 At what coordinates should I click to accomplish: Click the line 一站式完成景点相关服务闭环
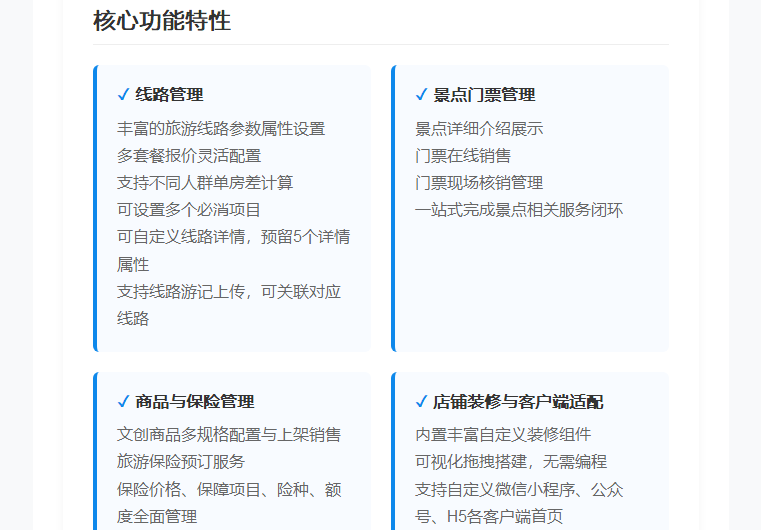click(519, 210)
